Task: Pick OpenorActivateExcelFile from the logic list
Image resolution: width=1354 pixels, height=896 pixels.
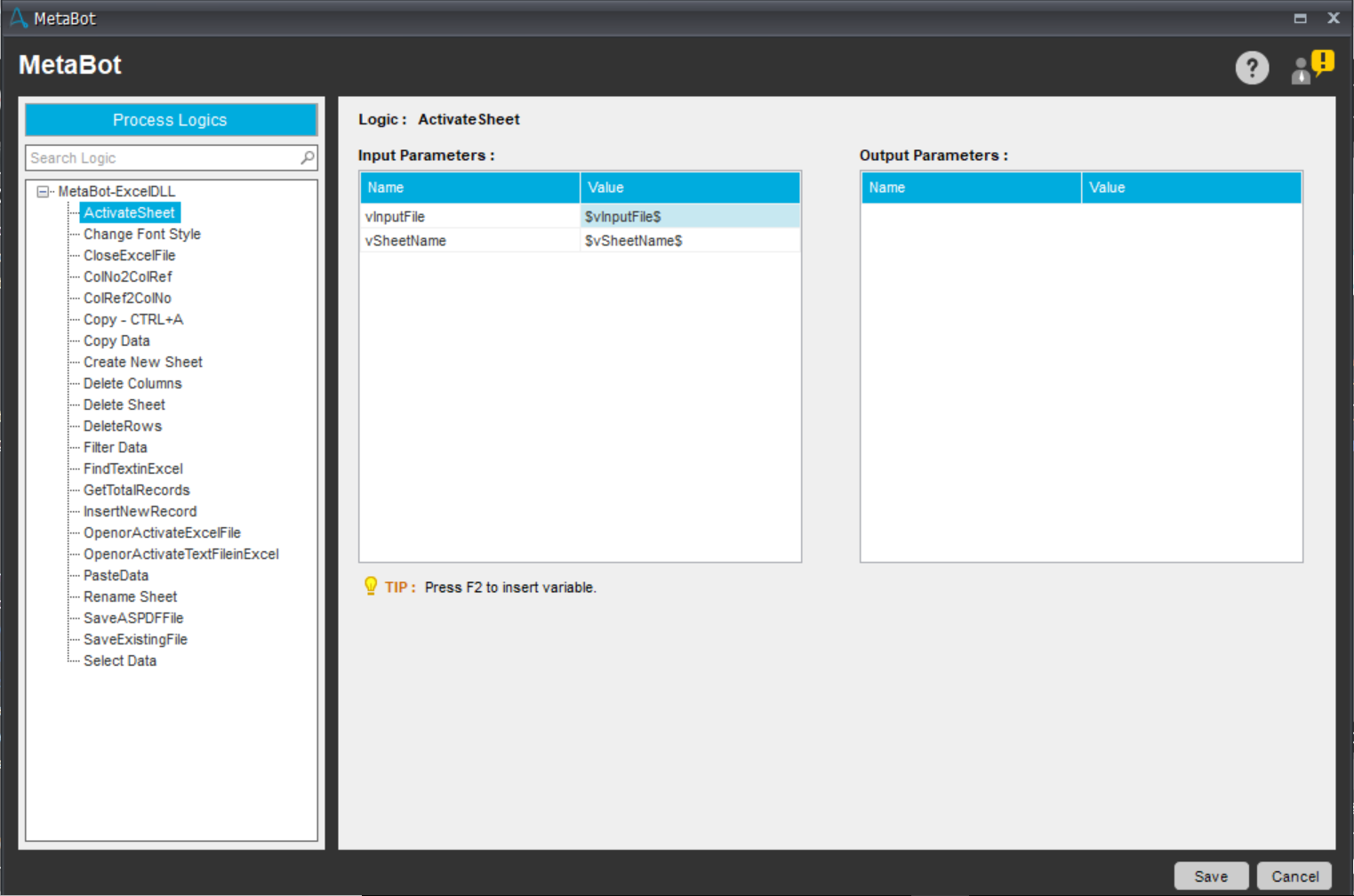Action: (x=162, y=532)
